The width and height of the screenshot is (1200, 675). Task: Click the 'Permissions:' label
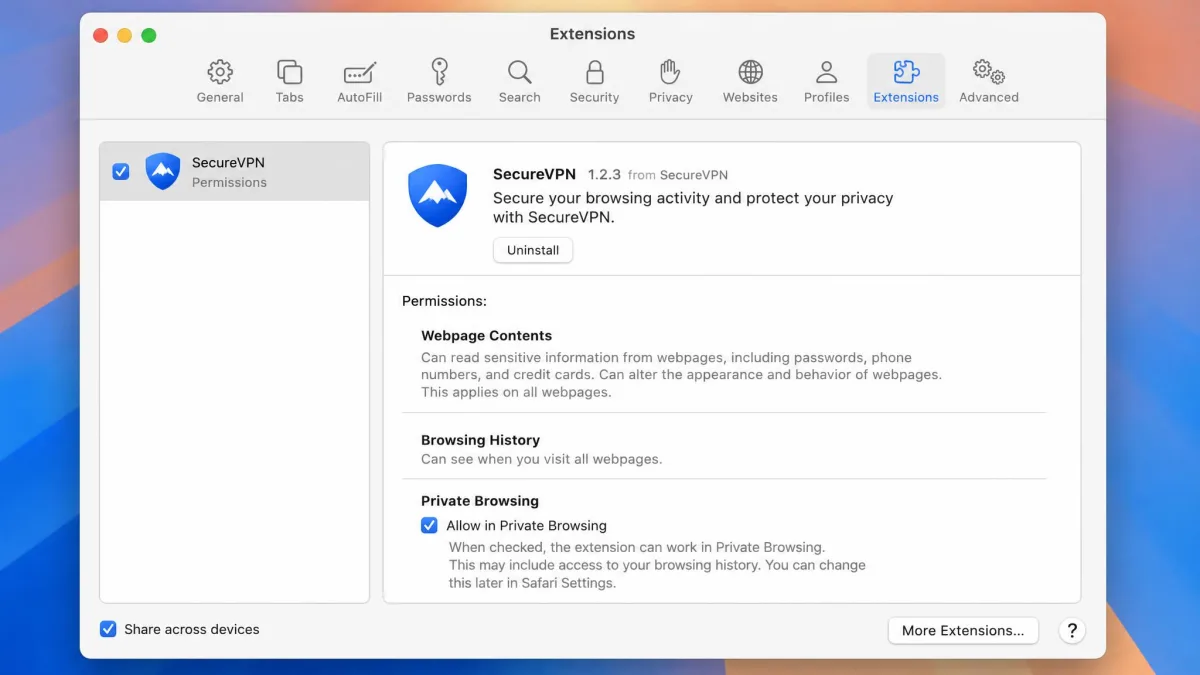444,301
